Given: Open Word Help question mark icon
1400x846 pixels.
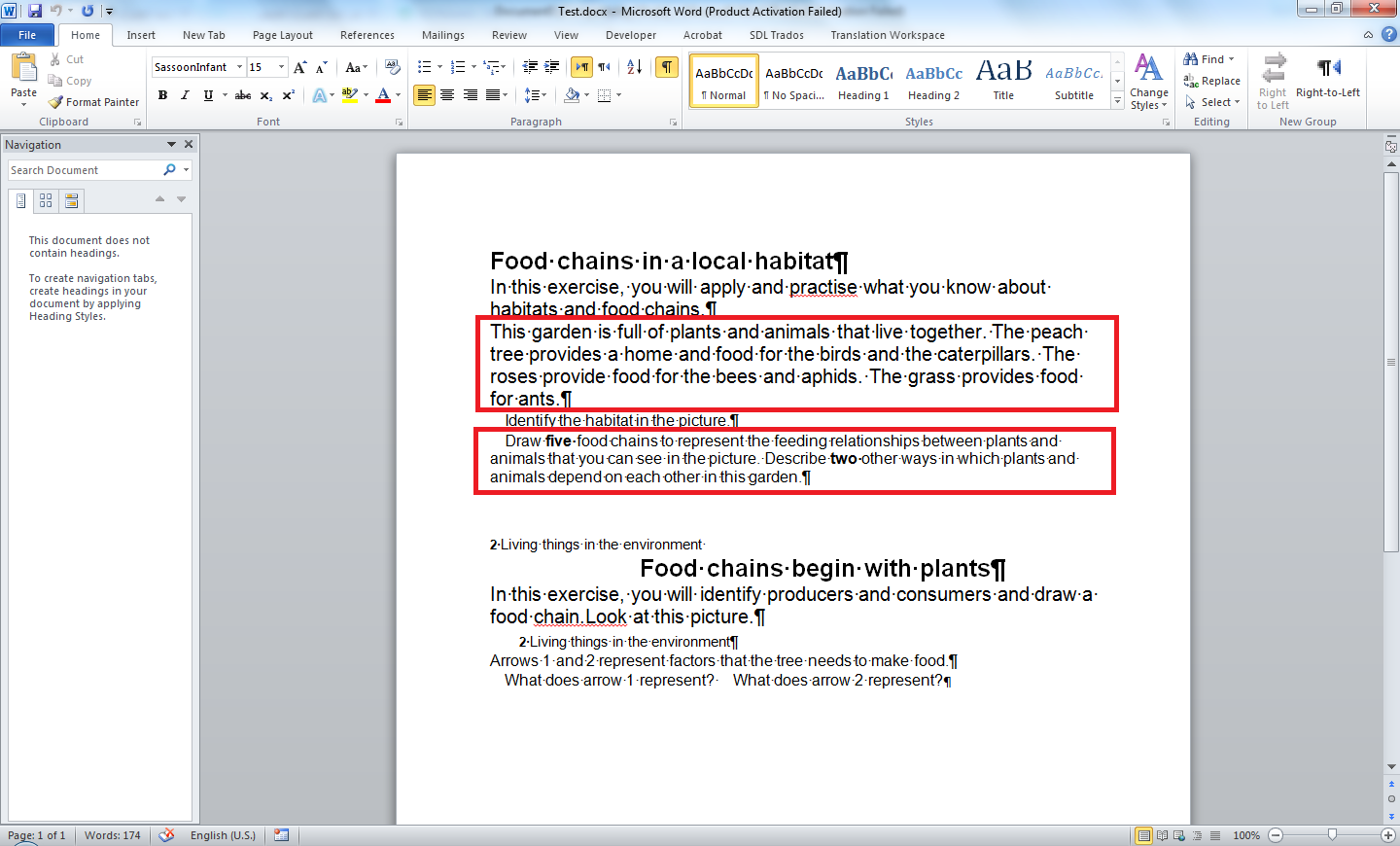Looking at the screenshot, I should (1389, 34).
